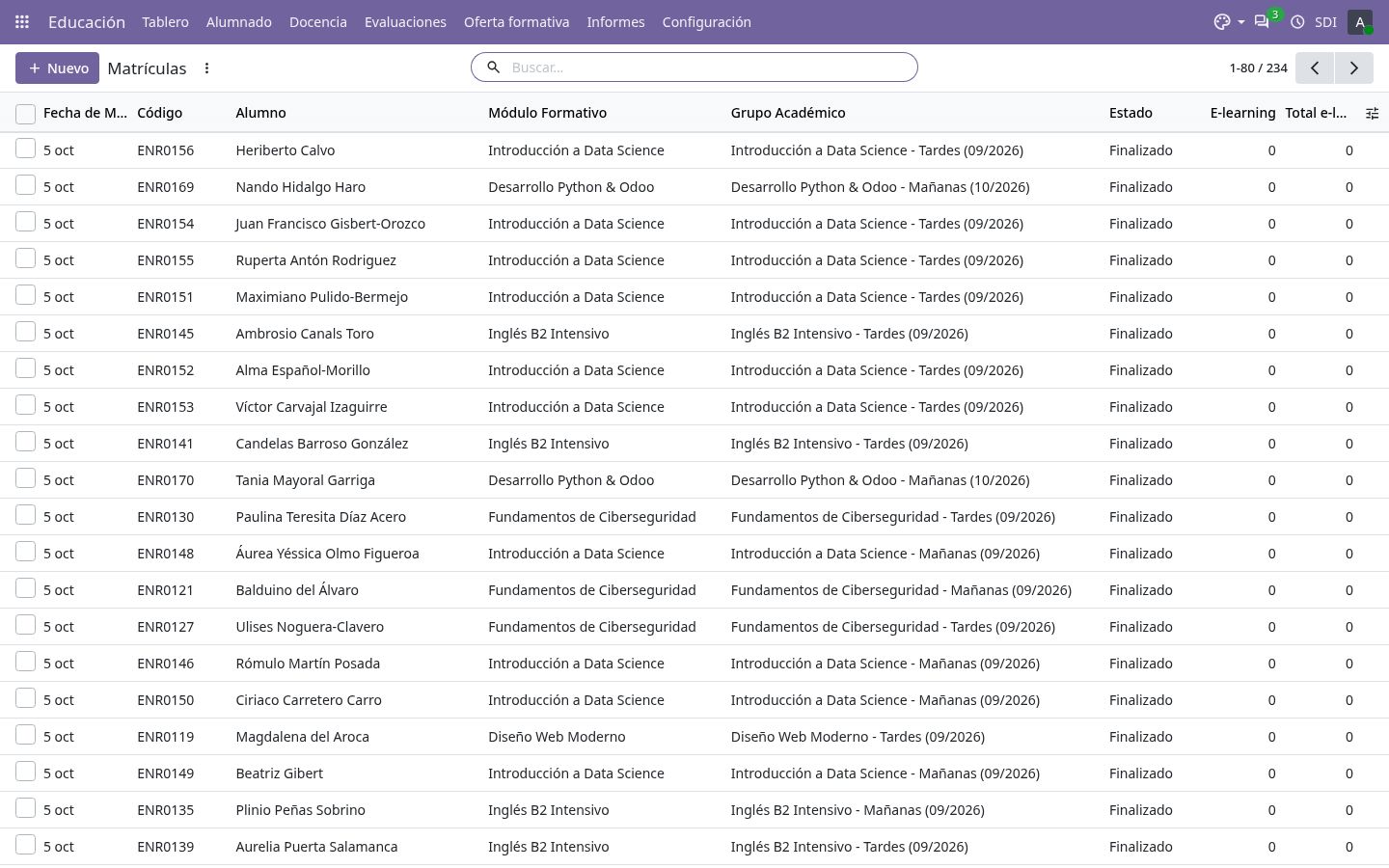This screenshot has width=1389, height=868.
Task: Open the activities clock icon
Action: [1297, 21]
